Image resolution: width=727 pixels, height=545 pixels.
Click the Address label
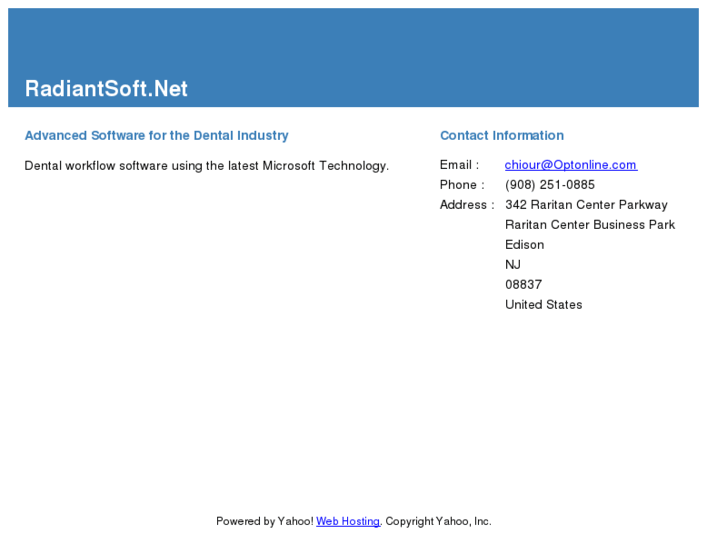467,205
